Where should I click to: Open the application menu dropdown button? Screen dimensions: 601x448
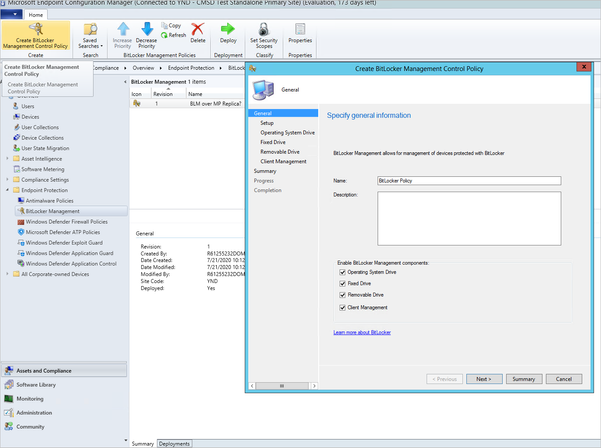tap(11, 14)
